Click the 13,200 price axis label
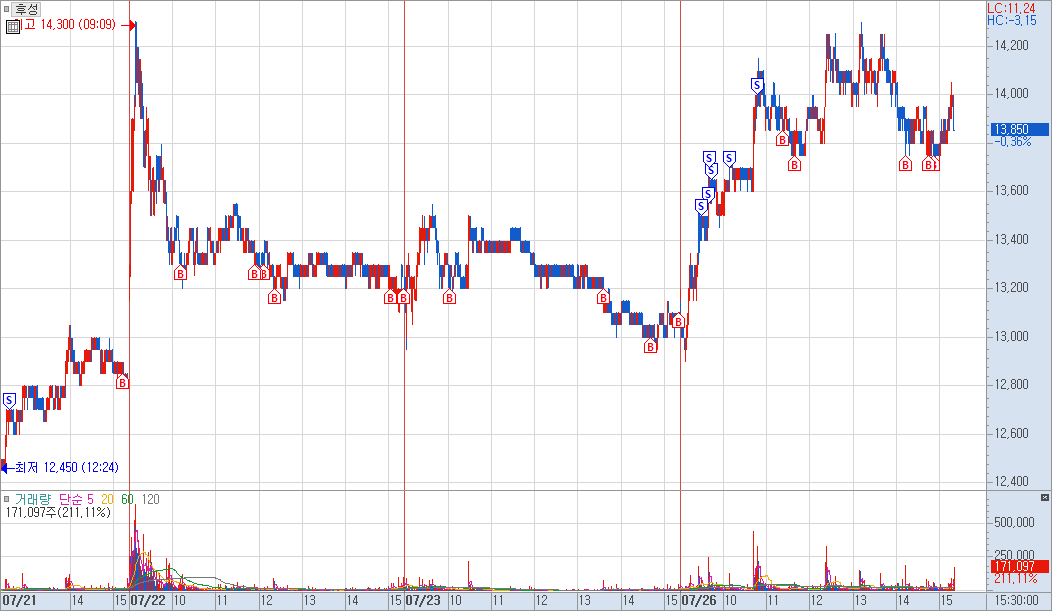Screen dimensions: 1053x611 [x=1011, y=288]
